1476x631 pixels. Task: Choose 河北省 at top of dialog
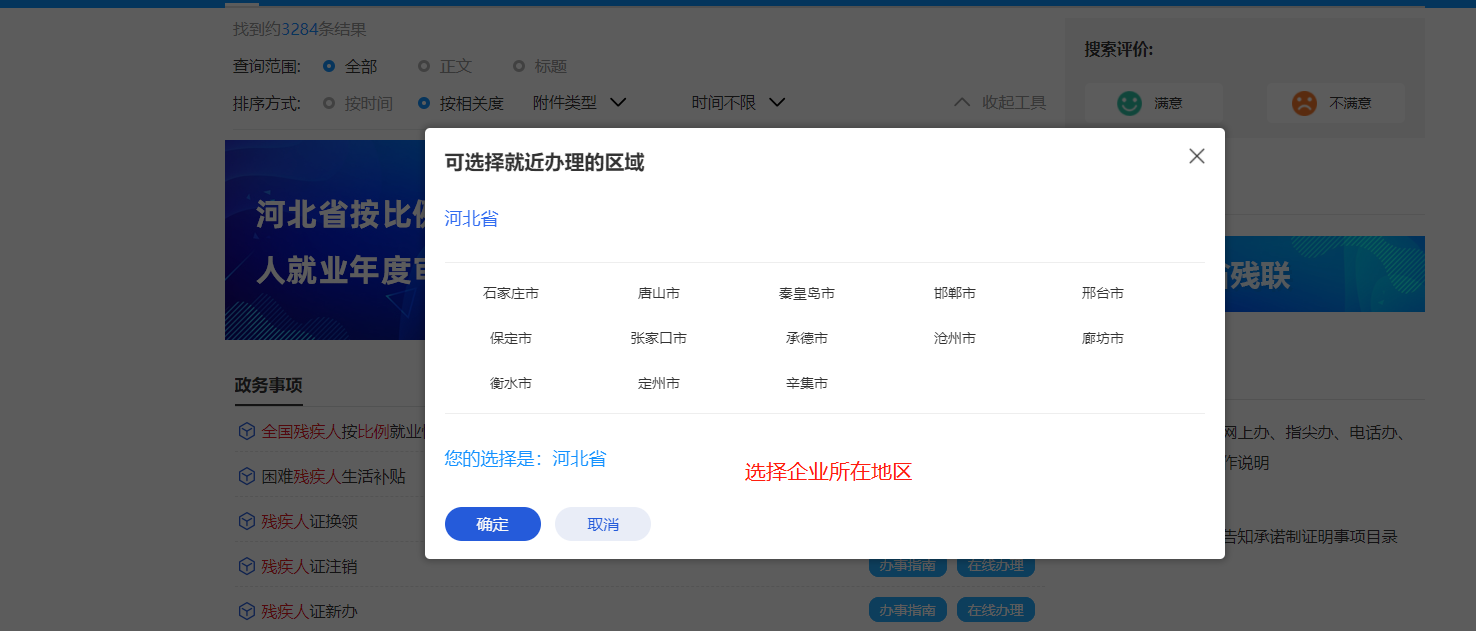[x=471, y=218]
